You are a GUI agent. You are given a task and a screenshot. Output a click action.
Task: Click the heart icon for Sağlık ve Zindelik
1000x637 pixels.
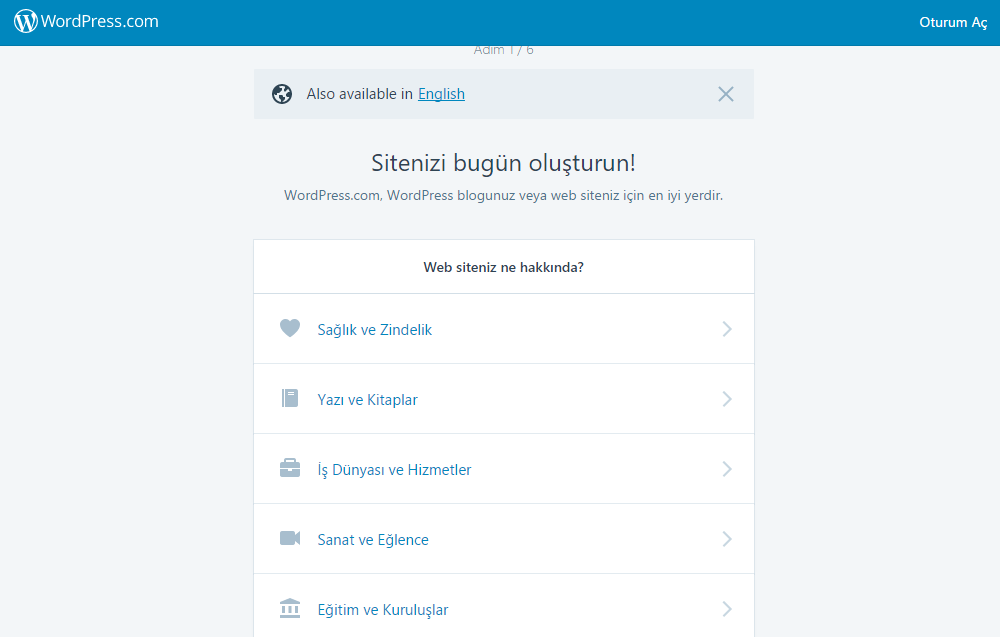click(290, 328)
